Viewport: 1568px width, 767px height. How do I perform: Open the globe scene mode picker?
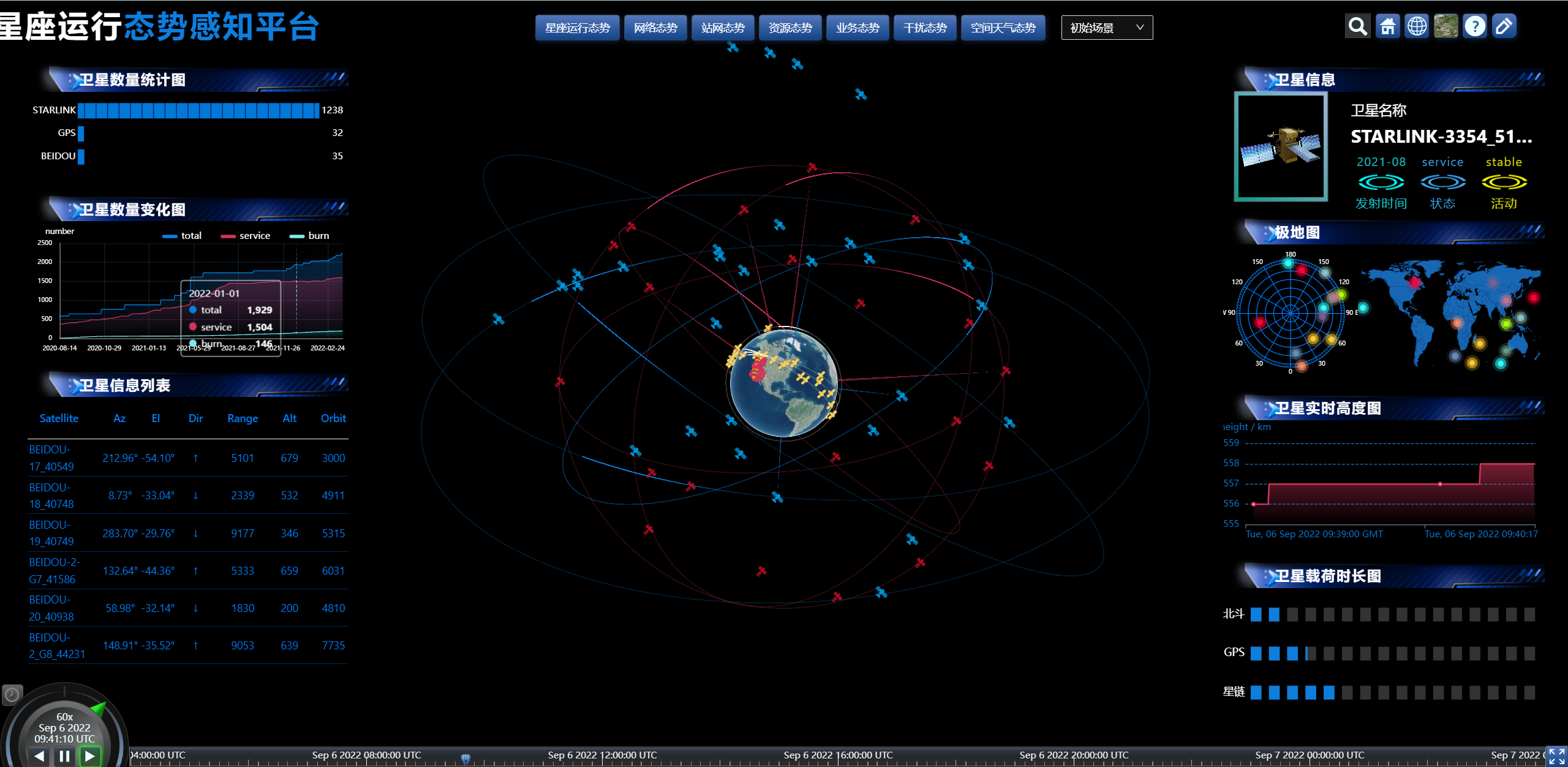[x=1417, y=26]
